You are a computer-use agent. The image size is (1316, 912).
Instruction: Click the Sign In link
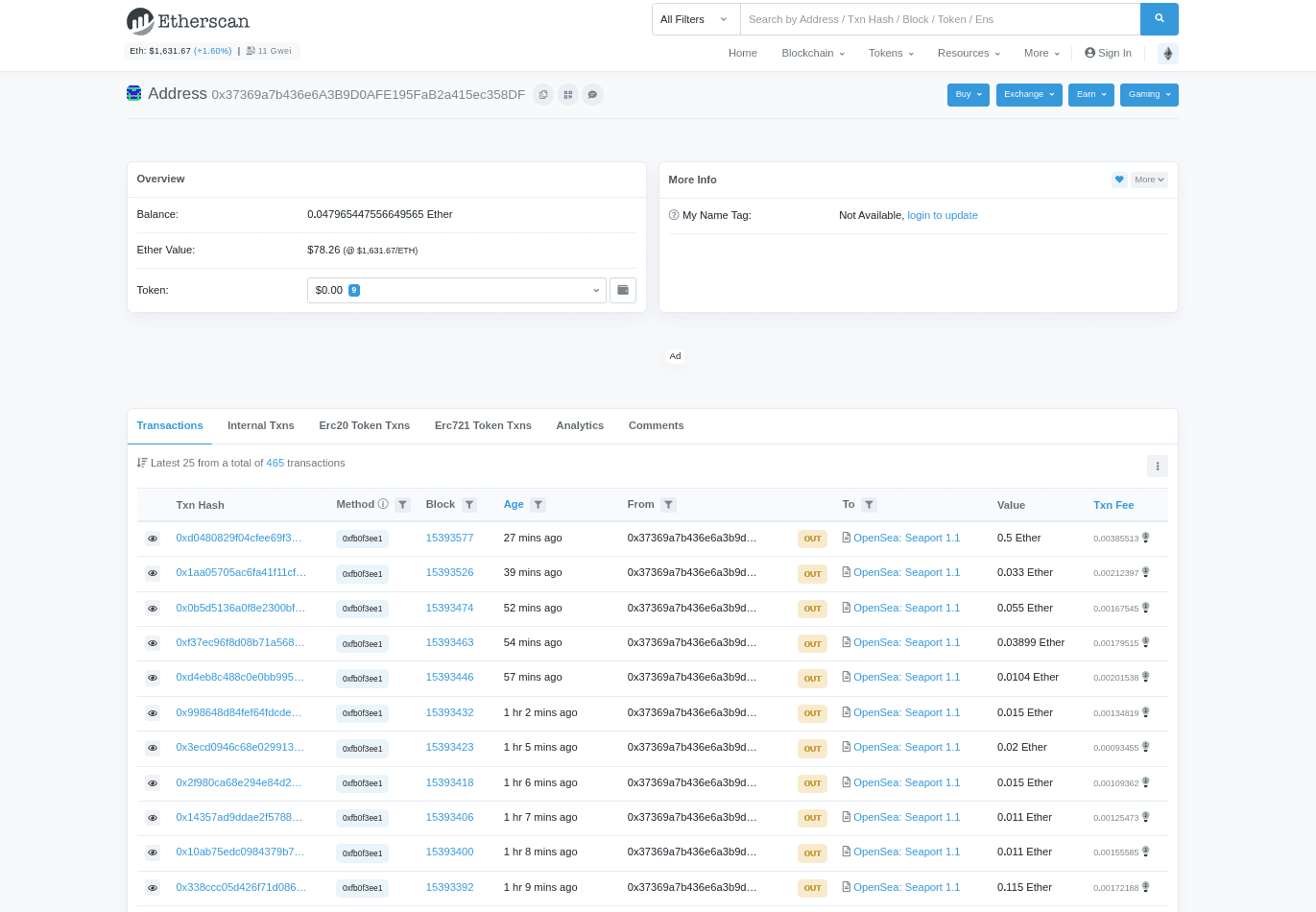(x=1108, y=53)
